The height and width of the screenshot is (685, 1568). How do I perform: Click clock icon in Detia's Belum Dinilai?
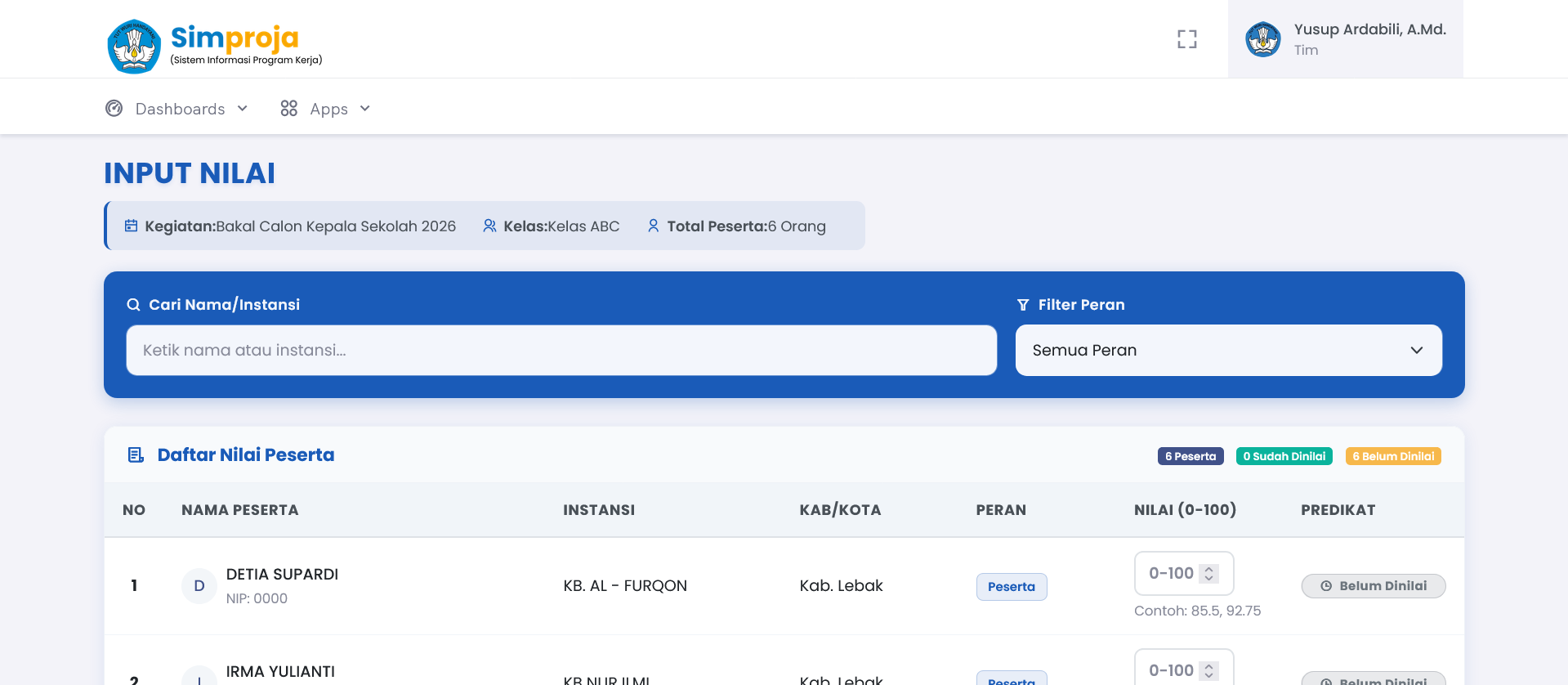(1326, 586)
